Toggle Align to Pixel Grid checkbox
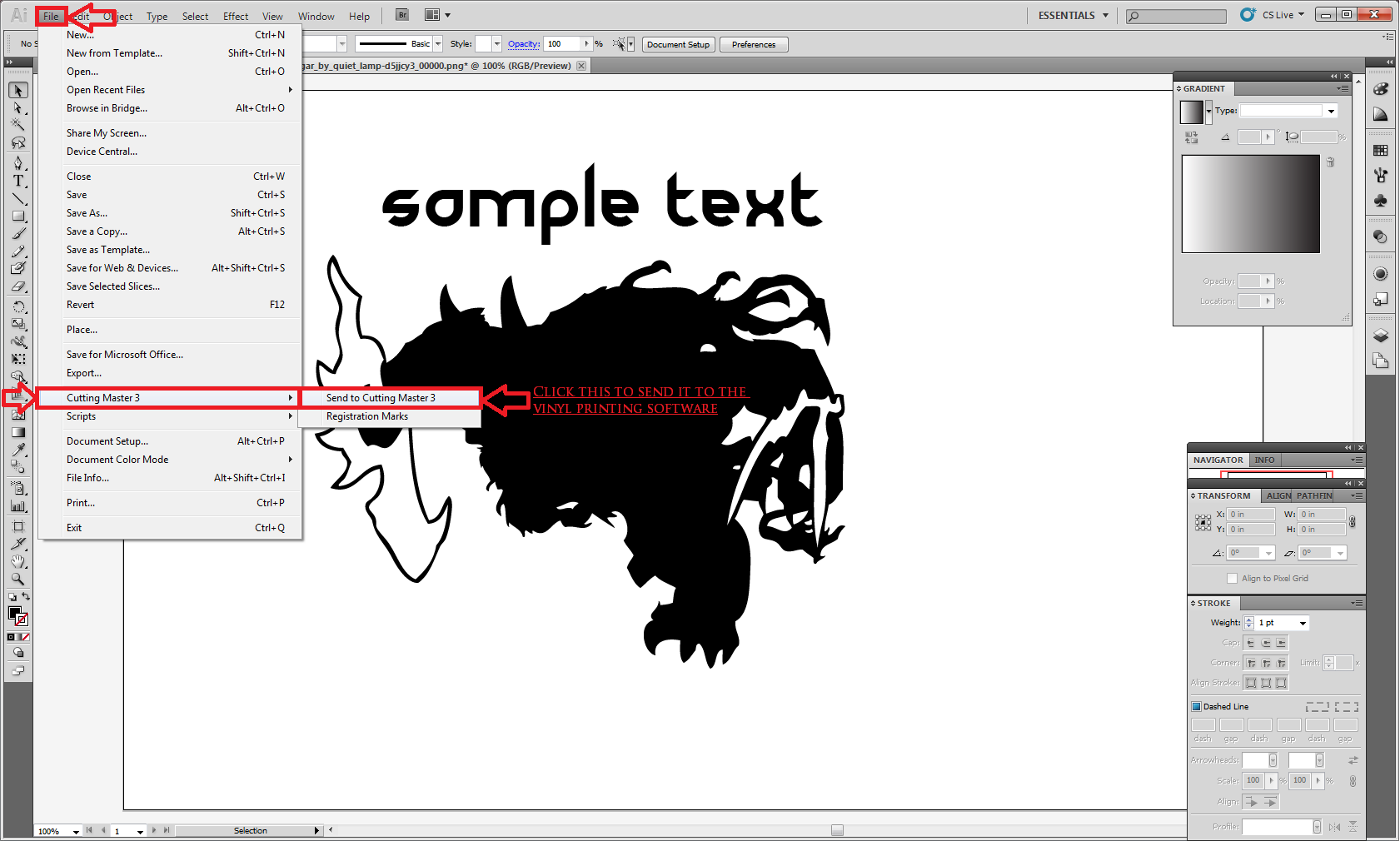The width and height of the screenshot is (1400, 841). [x=1232, y=578]
